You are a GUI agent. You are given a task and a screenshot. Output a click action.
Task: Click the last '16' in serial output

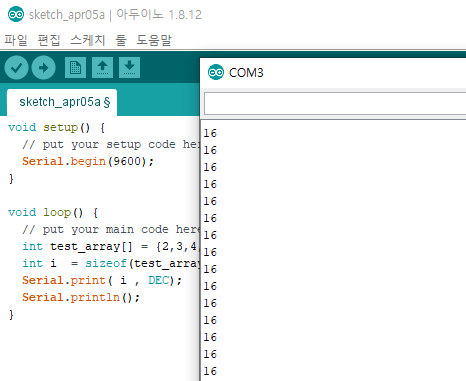click(210, 371)
